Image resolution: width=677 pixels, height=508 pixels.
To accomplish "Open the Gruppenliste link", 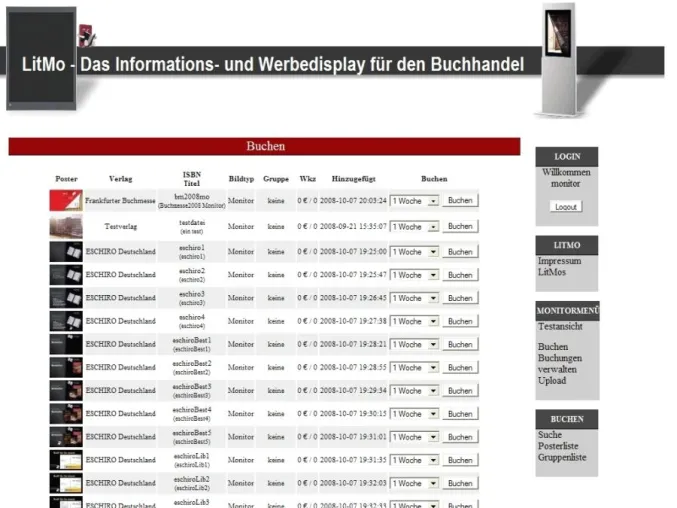I will tap(562, 458).
